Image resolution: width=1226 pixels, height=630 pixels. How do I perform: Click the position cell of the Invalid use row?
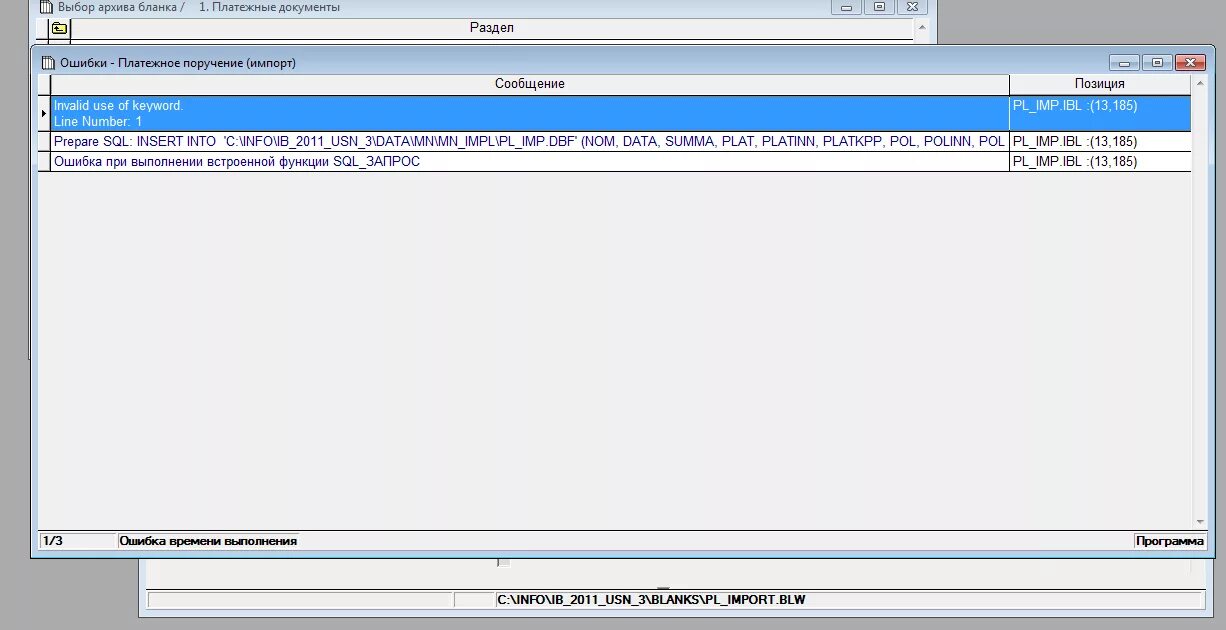pos(1100,113)
